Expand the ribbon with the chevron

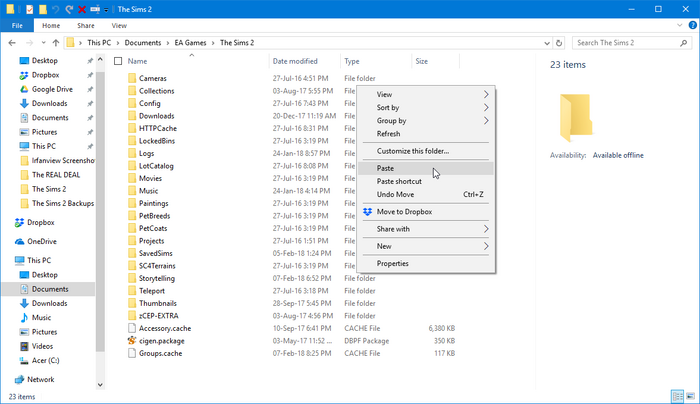point(679,25)
